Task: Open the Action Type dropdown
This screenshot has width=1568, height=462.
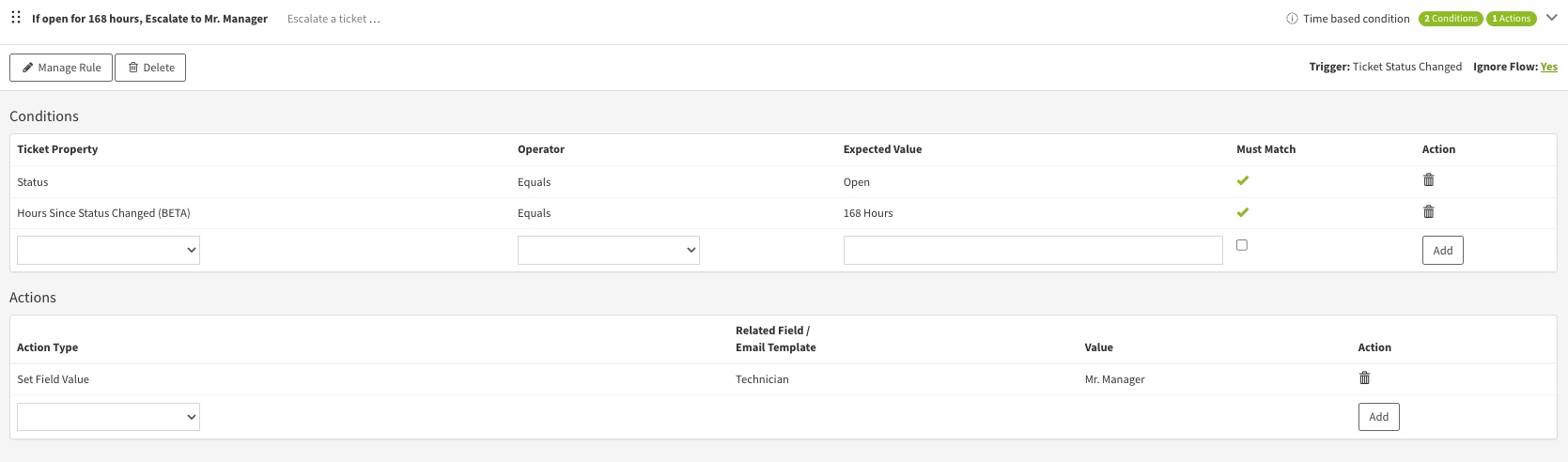Action: pyautogui.click(x=108, y=417)
